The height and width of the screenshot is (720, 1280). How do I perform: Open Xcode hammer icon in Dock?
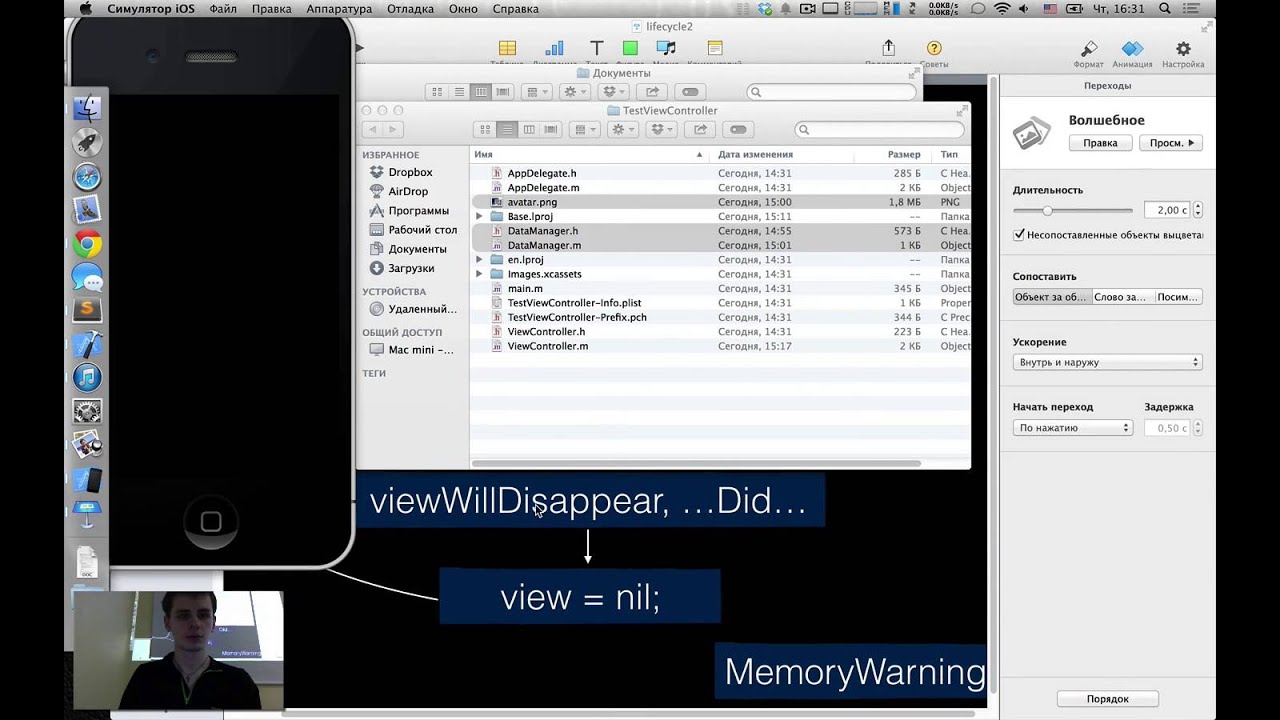tap(88, 344)
